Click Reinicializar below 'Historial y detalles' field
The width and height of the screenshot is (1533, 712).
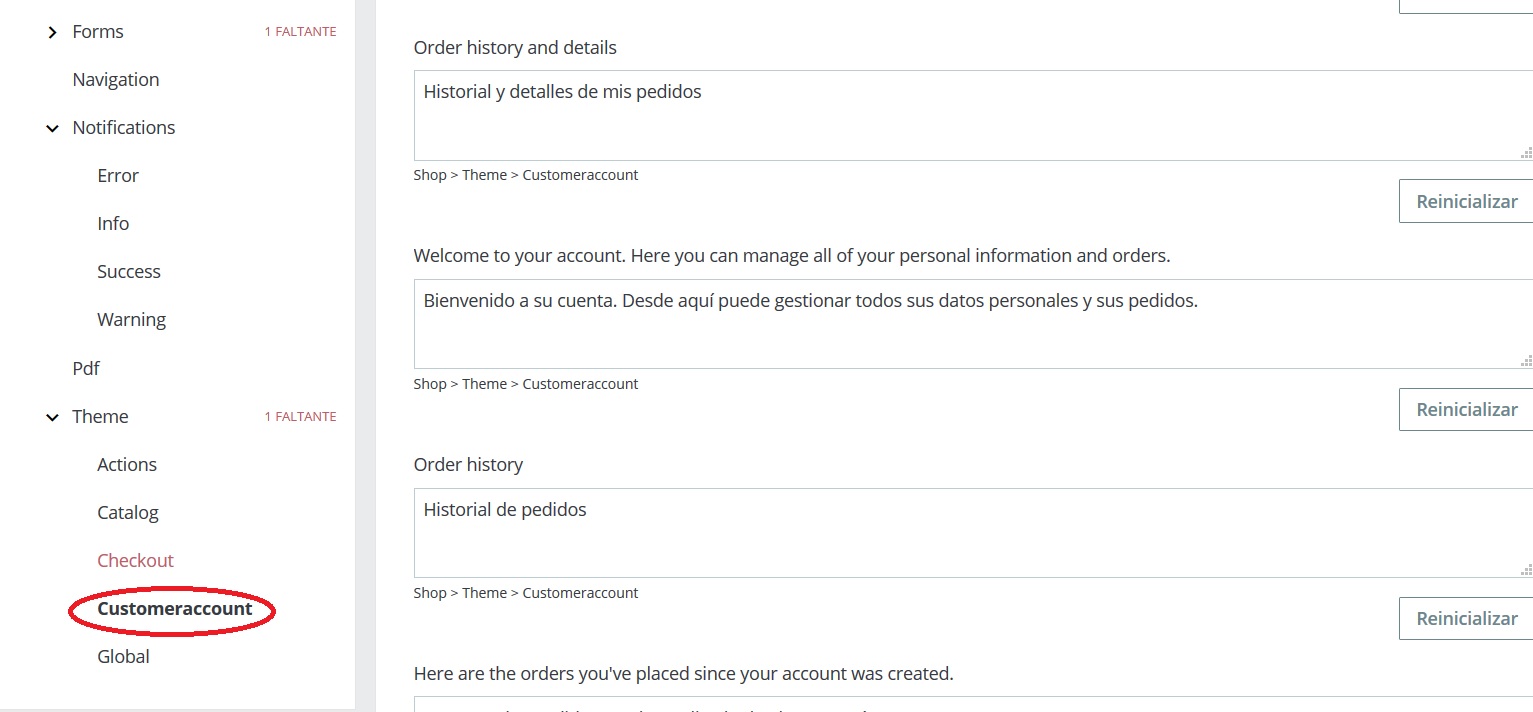(1466, 202)
